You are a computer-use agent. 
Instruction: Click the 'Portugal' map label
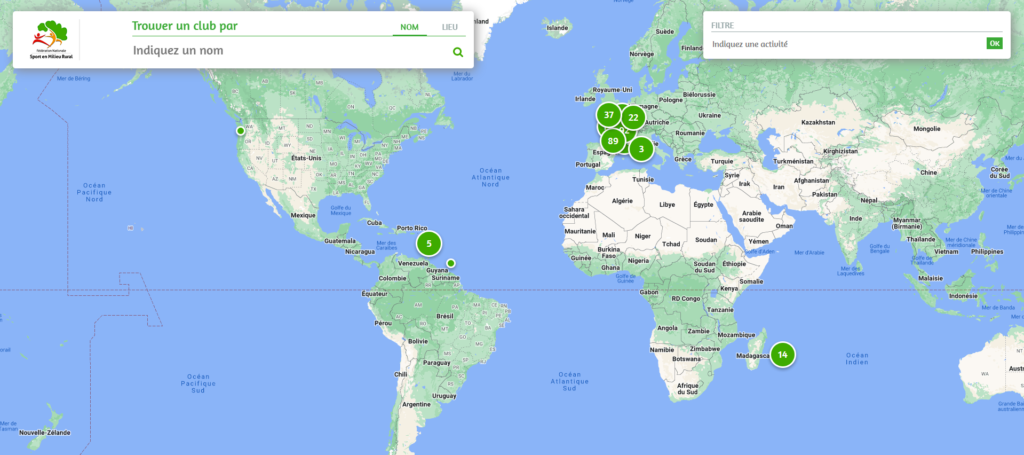(x=588, y=165)
